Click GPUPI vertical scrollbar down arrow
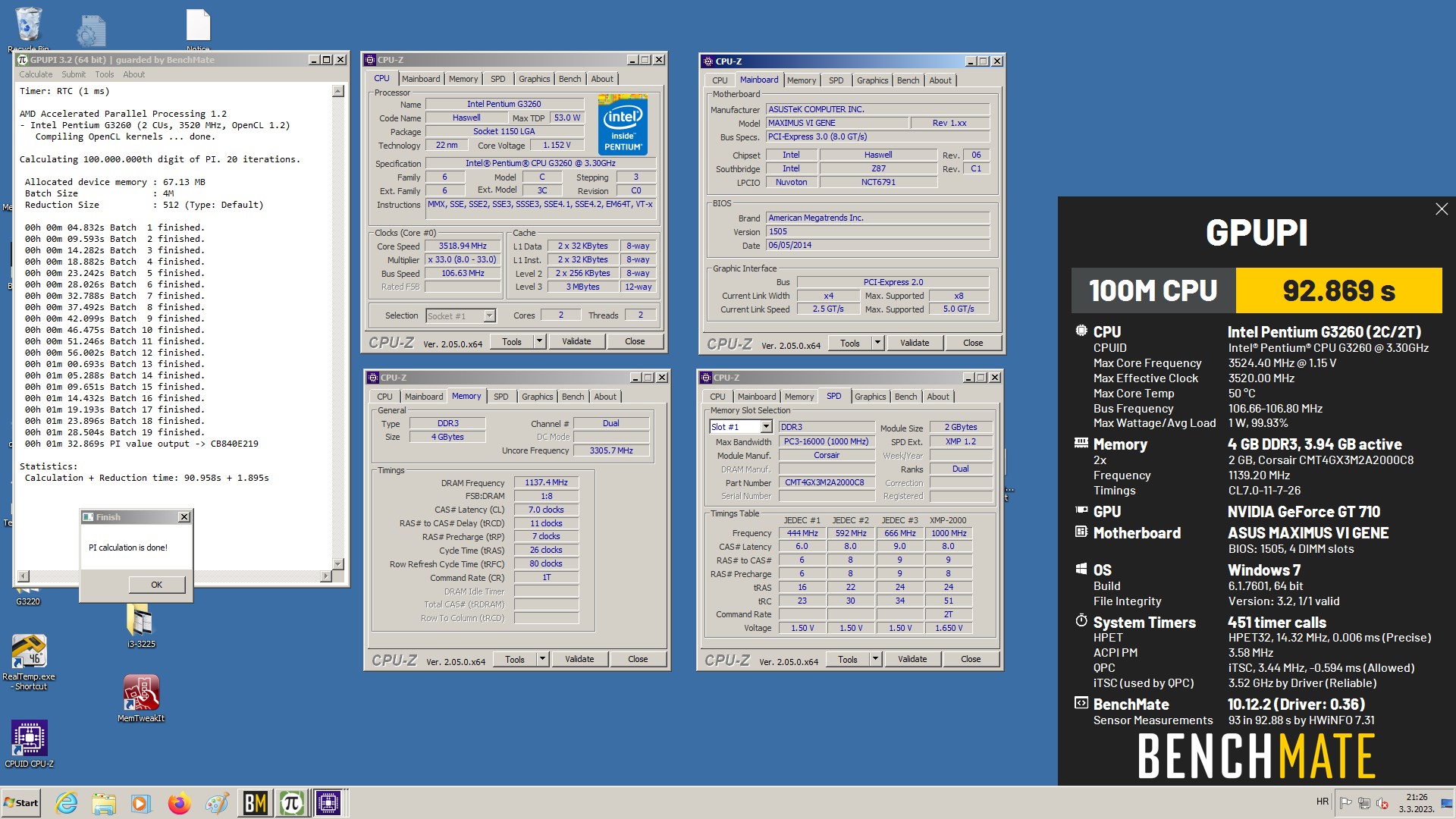 tap(338, 564)
